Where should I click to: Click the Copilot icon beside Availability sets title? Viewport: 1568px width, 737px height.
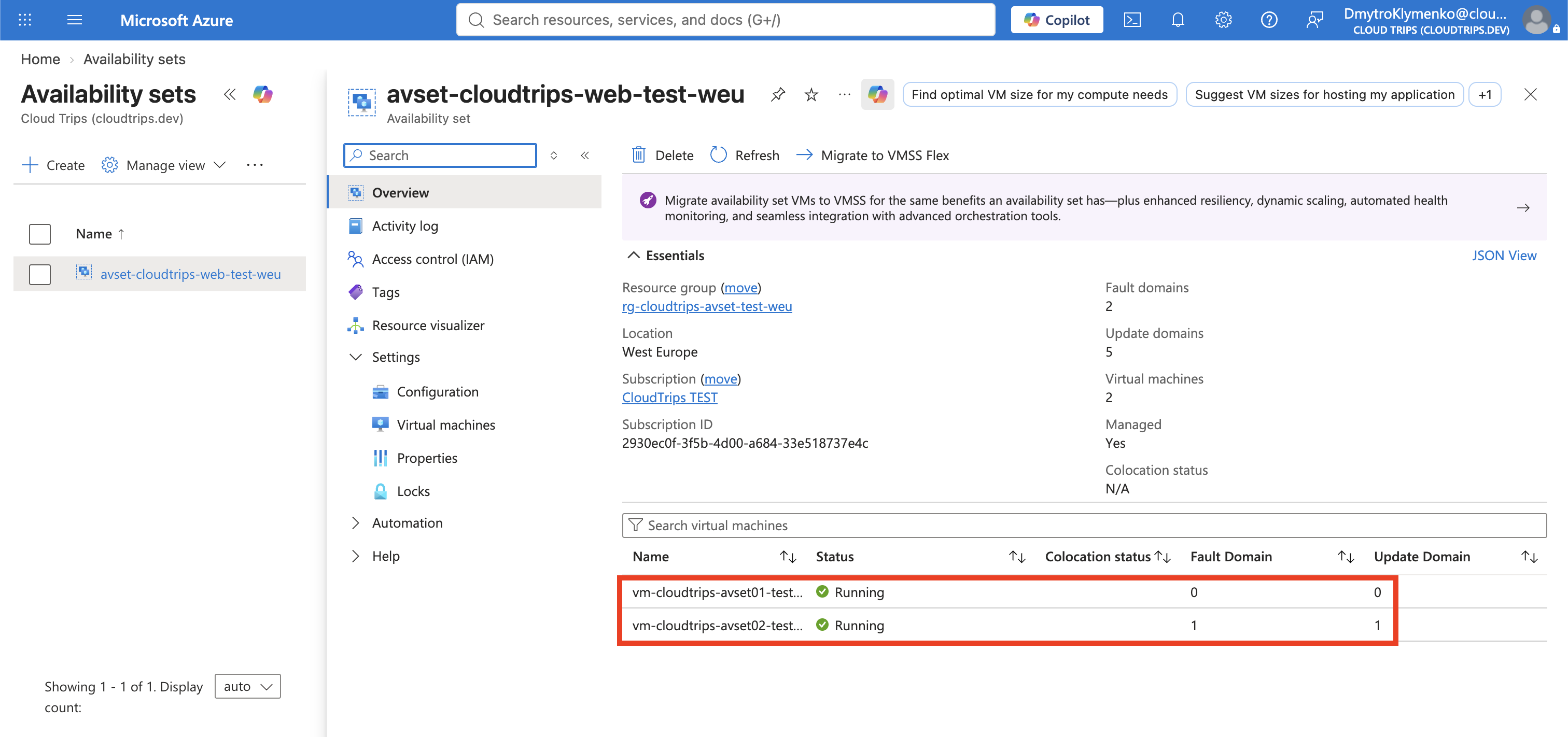click(263, 94)
